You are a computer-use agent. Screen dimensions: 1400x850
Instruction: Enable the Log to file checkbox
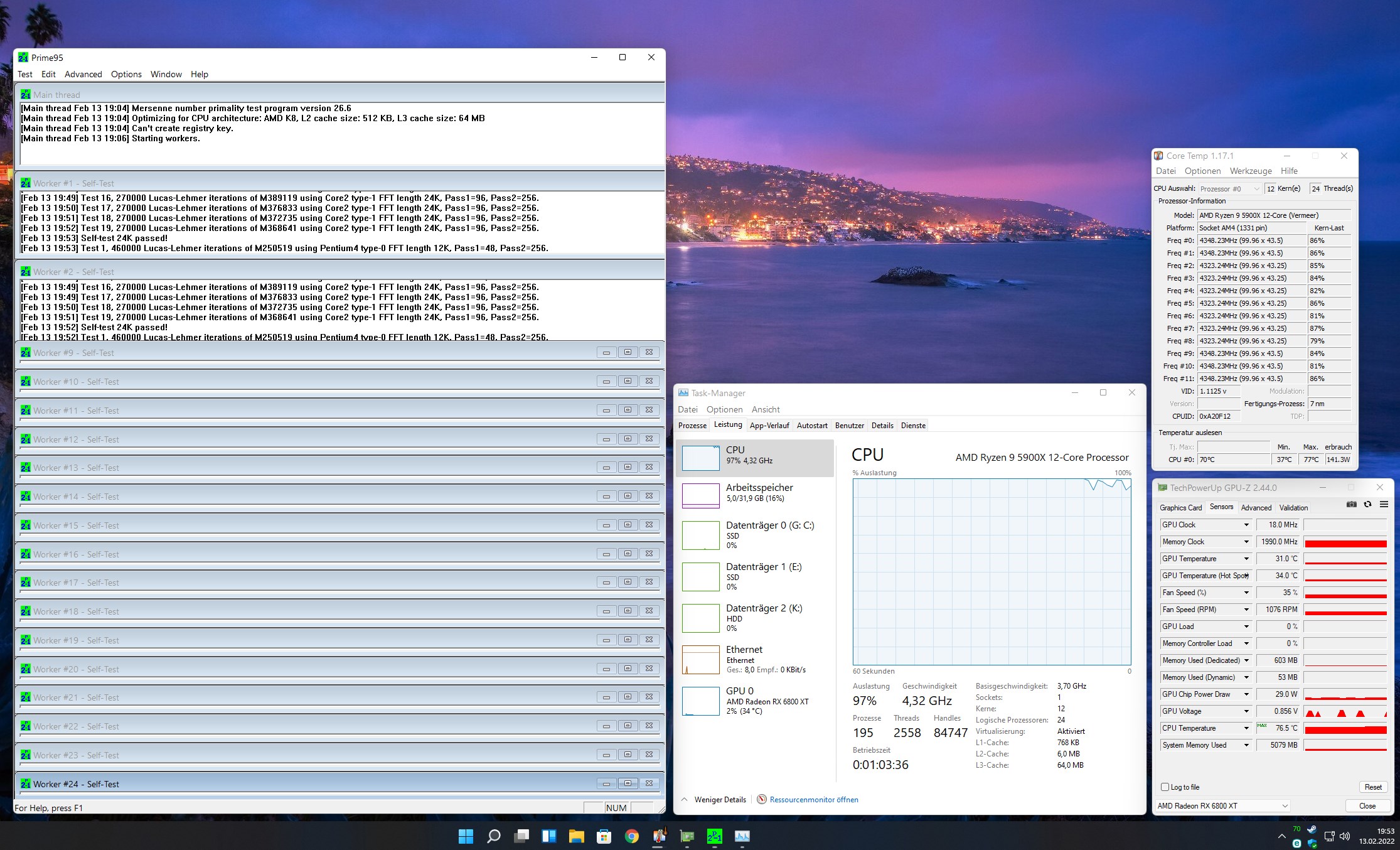(x=1165, y=787)
